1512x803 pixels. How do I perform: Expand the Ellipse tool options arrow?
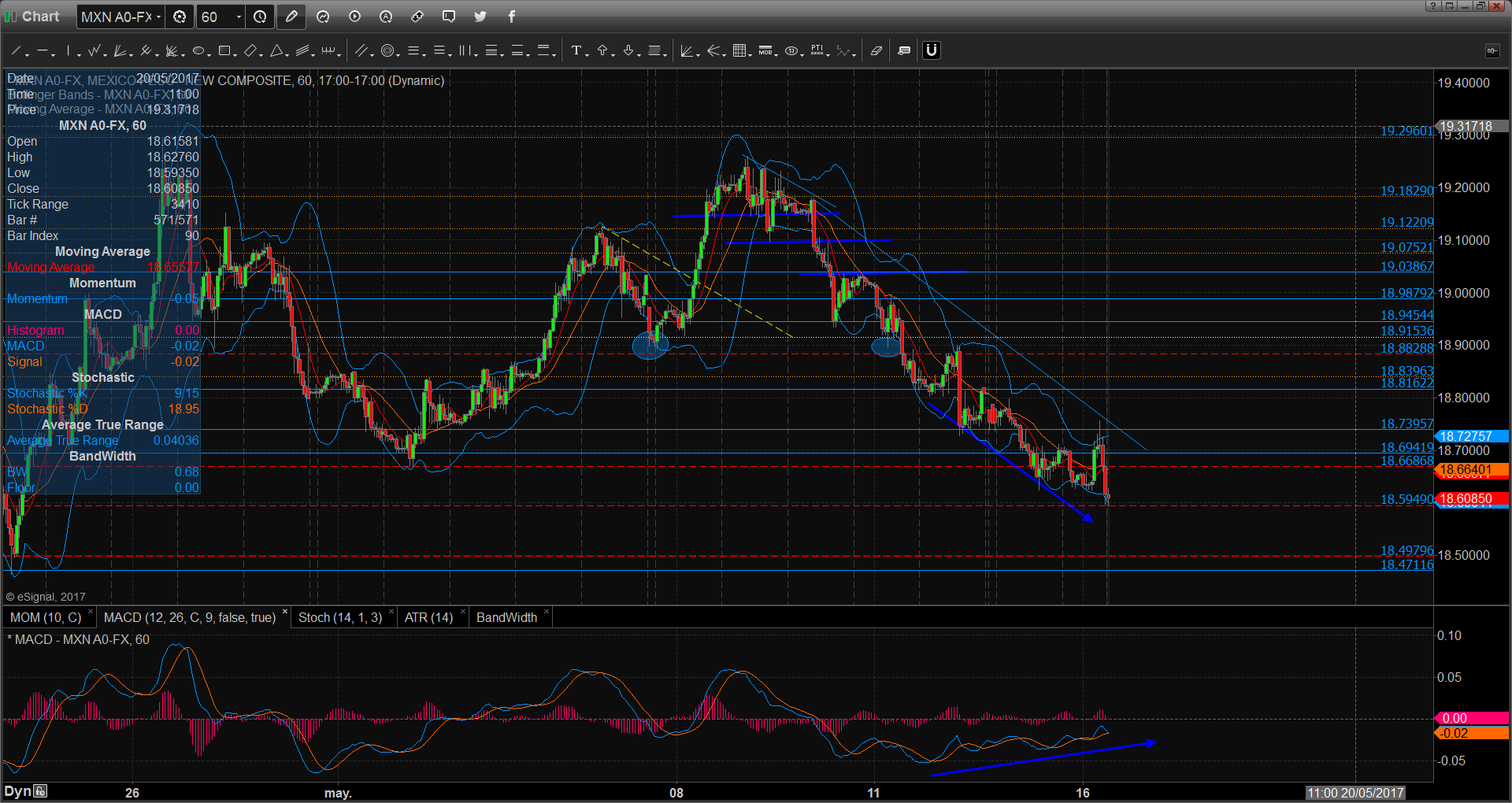click(209, 54)
